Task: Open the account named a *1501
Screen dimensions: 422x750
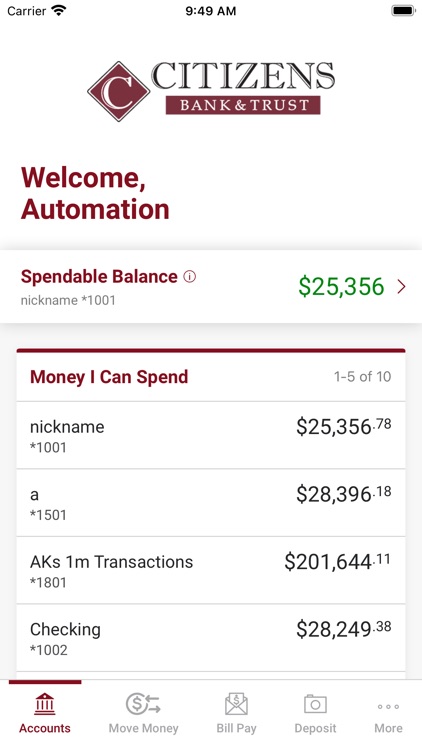Action: pyautogui.click(x=211, y=503)
